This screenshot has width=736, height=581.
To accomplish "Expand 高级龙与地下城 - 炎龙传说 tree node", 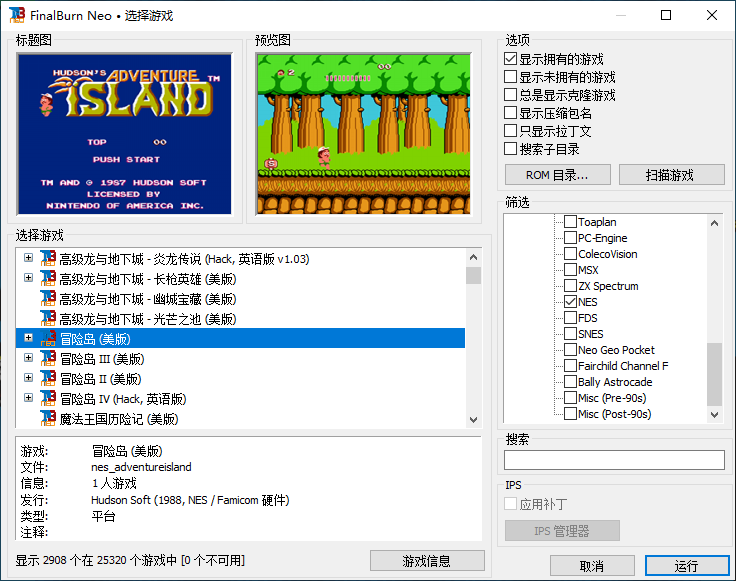I will click(x=29, y=258).
